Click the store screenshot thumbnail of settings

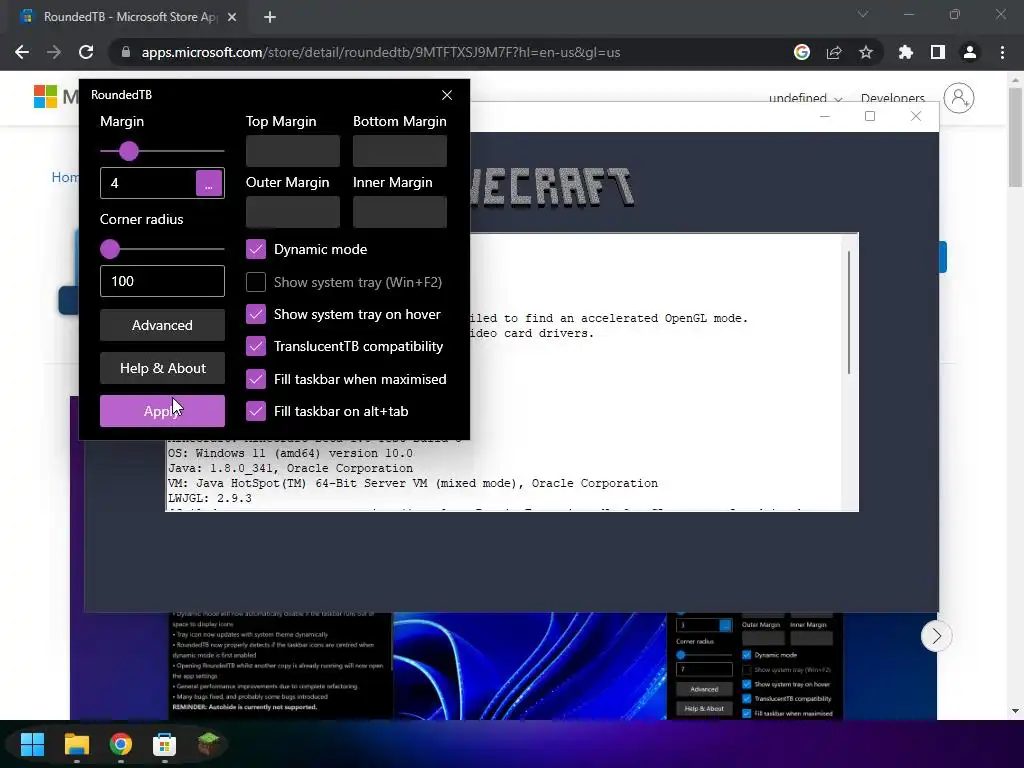pos(754,666)
